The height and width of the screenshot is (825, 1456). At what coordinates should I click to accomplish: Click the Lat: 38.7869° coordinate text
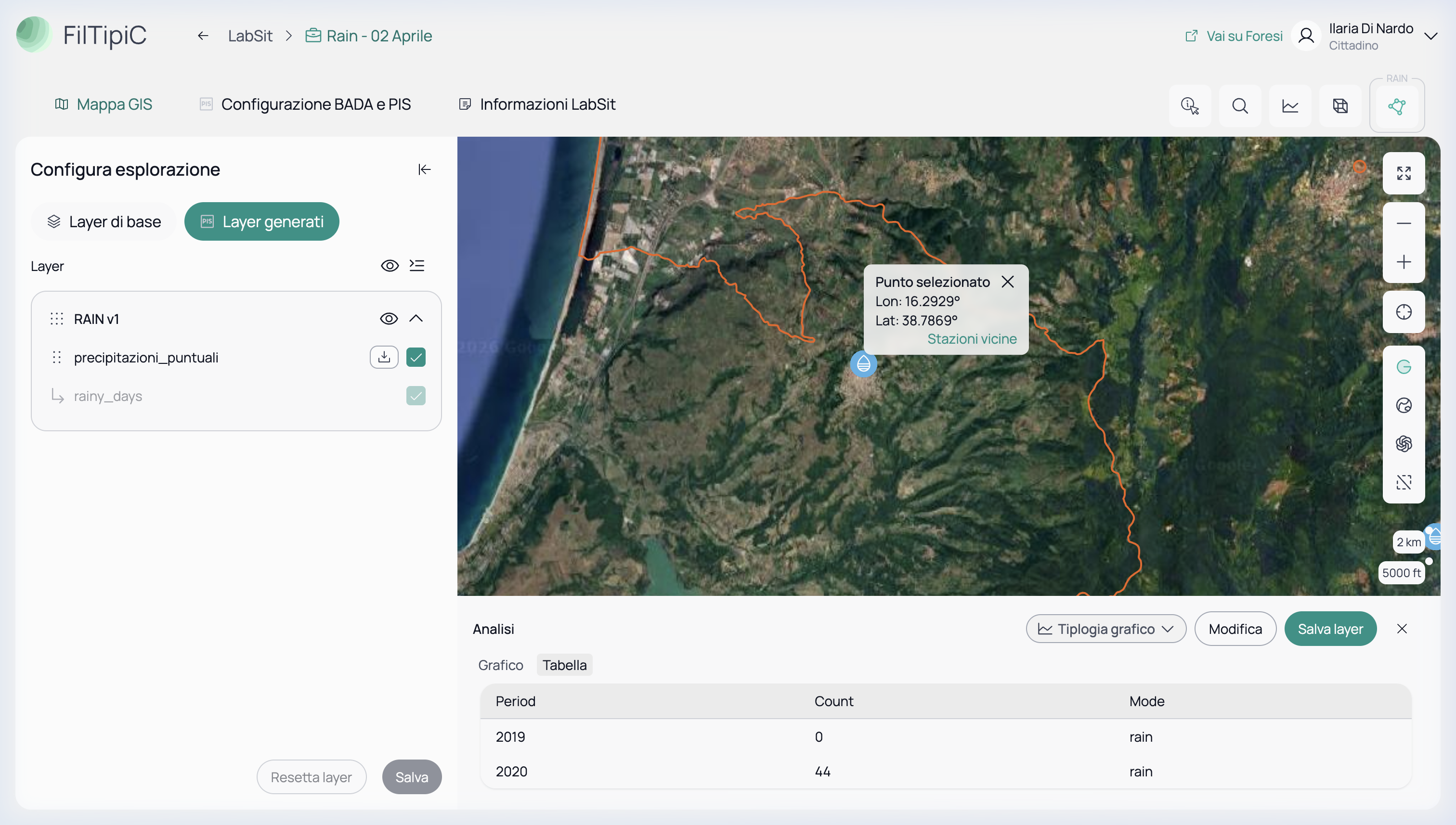click(916, 321)
